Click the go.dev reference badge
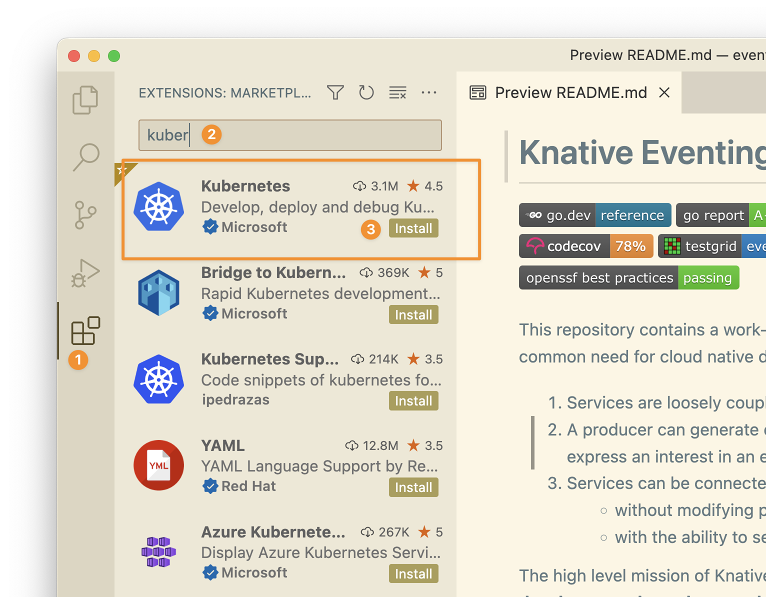The width and height of the screenshot is (766, 598). pyautogui.click(x=594, y=215)
